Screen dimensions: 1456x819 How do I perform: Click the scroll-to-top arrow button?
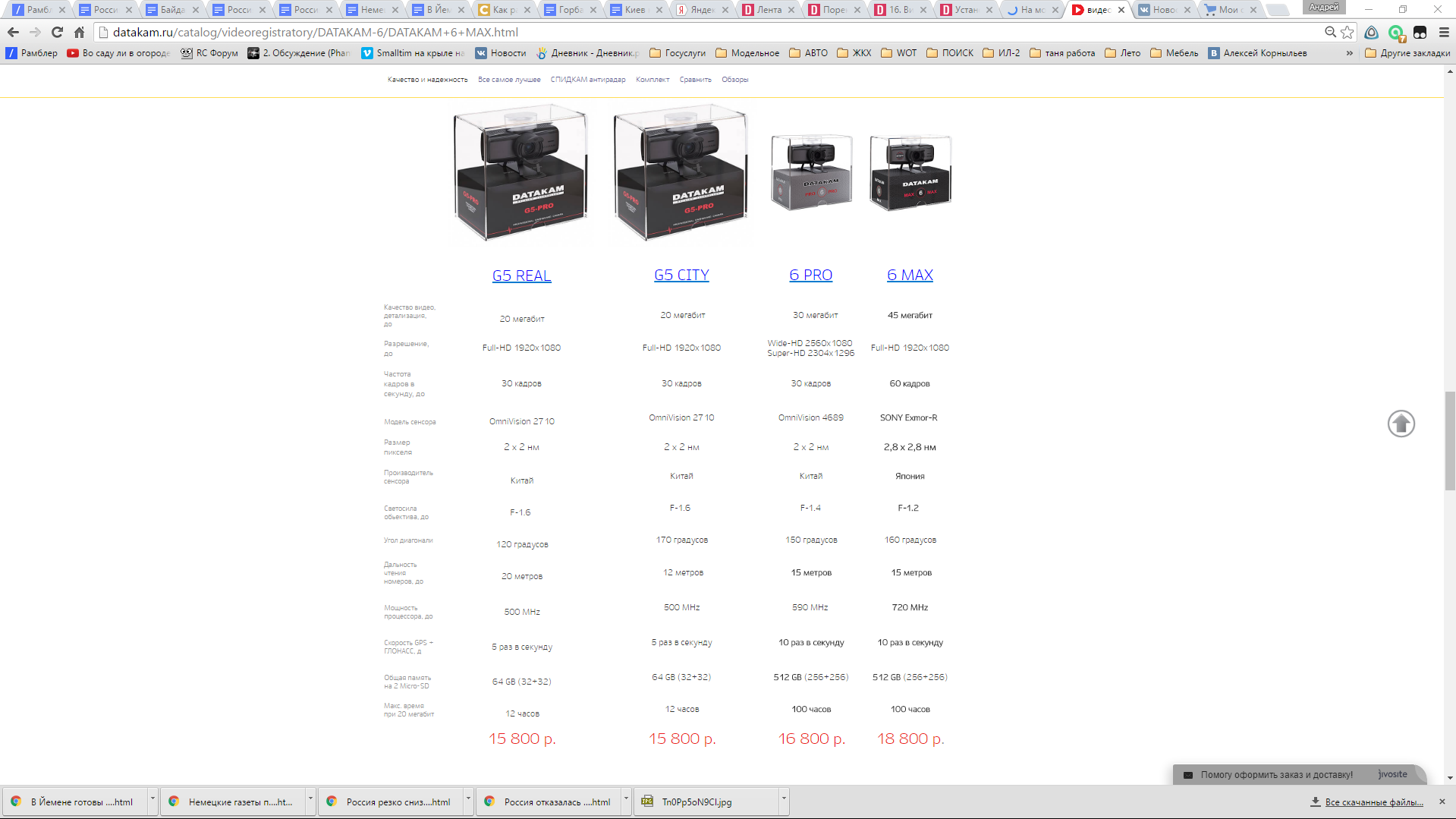coord(1401,424)
